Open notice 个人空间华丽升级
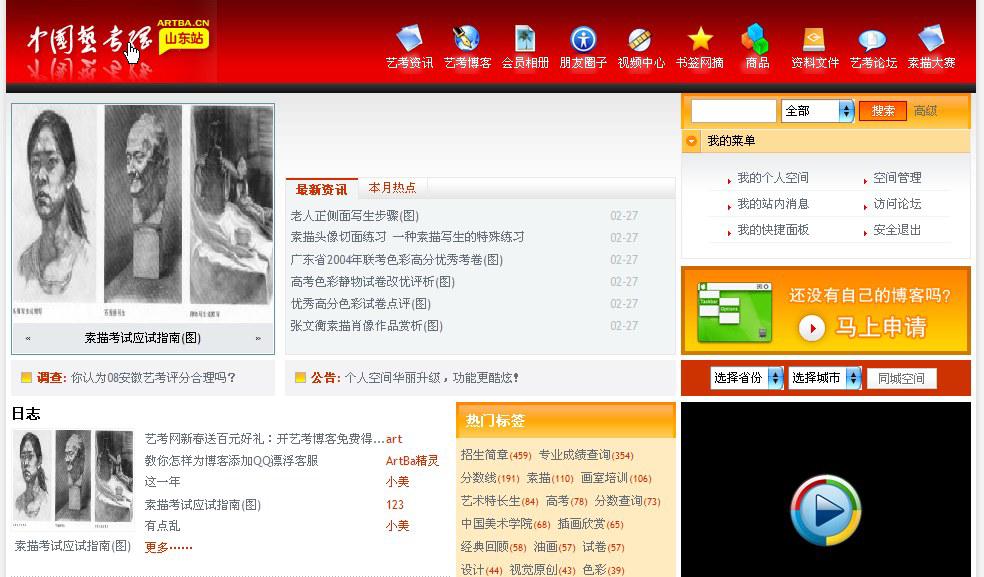Viewport: 984px width, 577px height. 432,377
